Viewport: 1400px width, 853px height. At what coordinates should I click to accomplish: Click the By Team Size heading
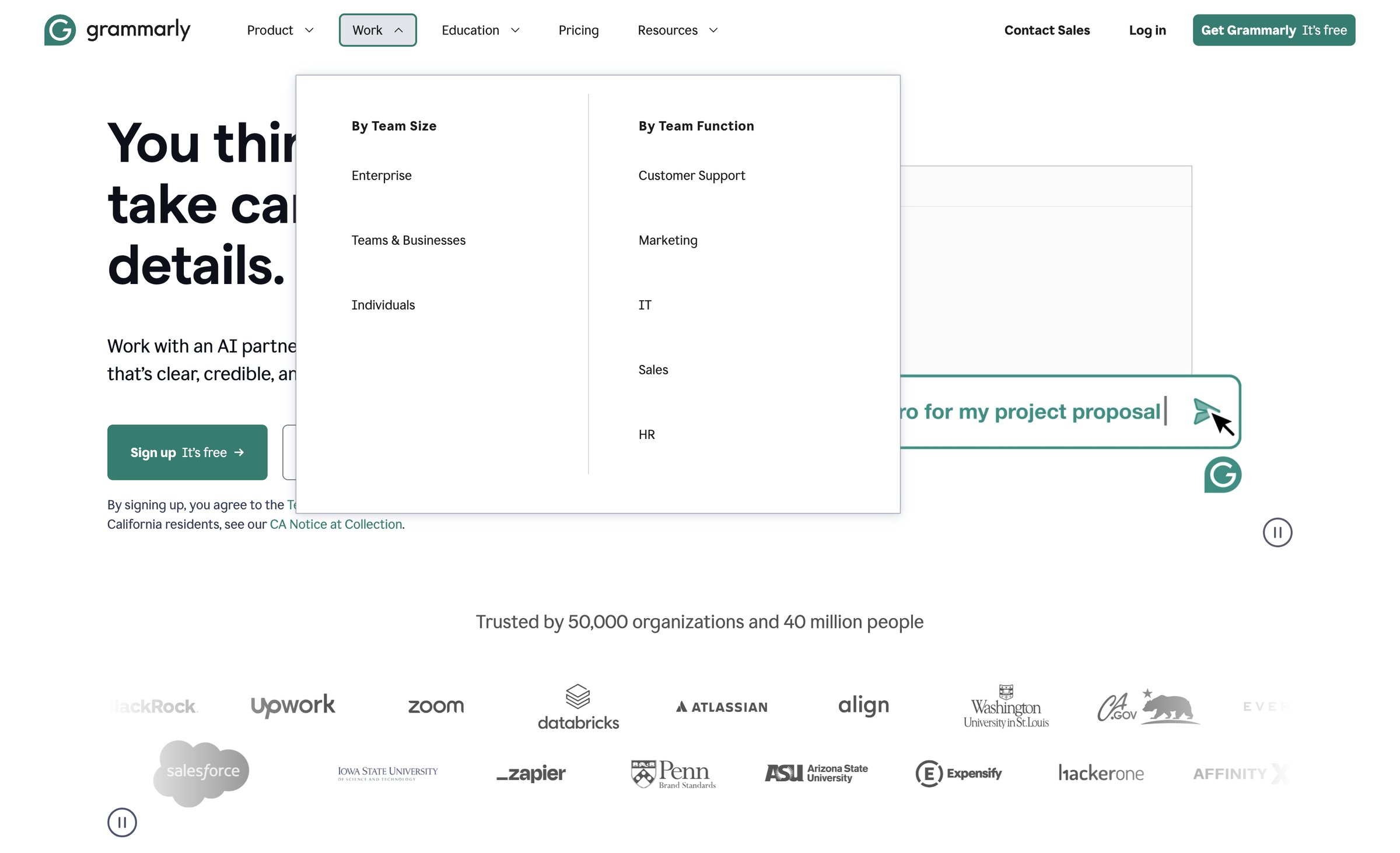click(x=394, y=126)
